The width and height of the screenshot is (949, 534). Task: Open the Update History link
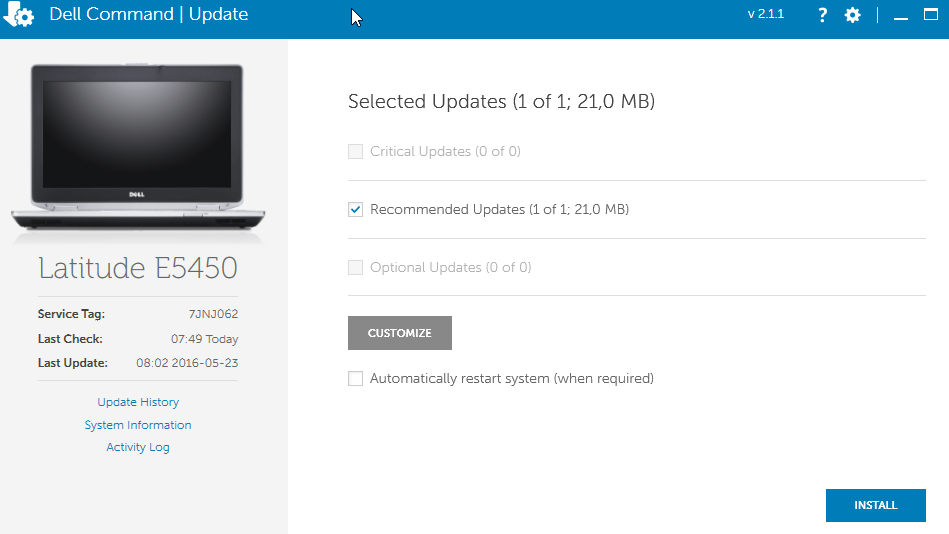[138, 402]
